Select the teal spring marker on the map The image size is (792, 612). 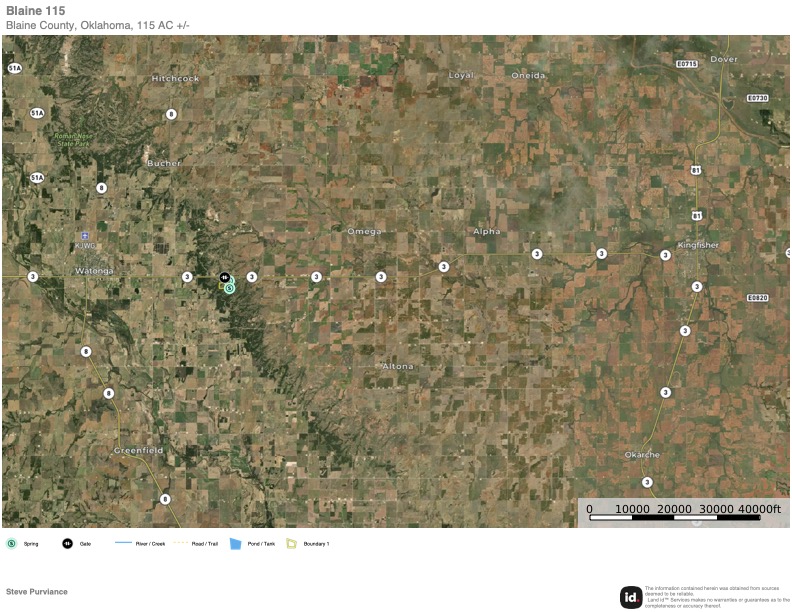(x=229, y=288)
